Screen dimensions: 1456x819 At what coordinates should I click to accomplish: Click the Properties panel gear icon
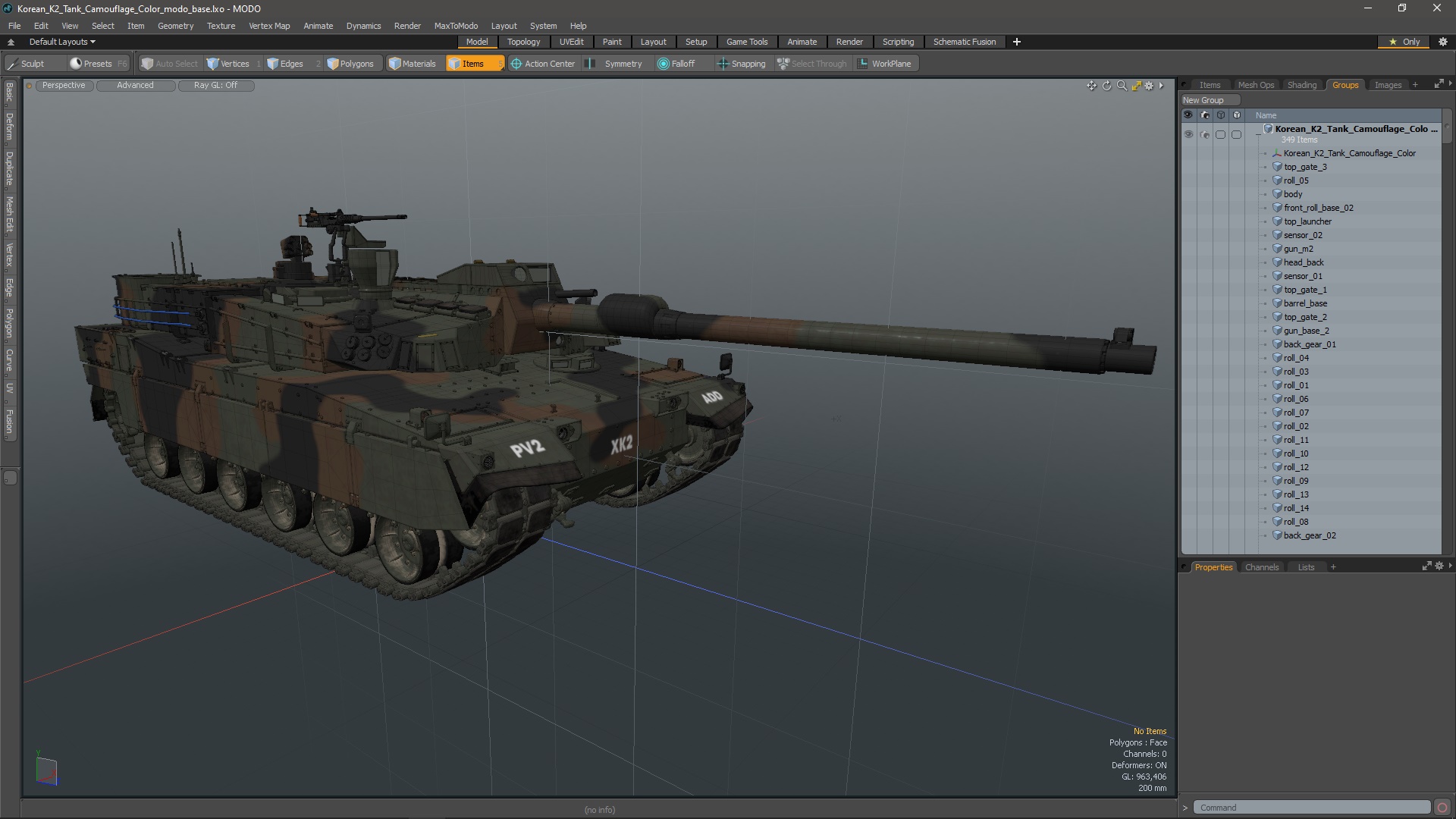coord(1439,566)
